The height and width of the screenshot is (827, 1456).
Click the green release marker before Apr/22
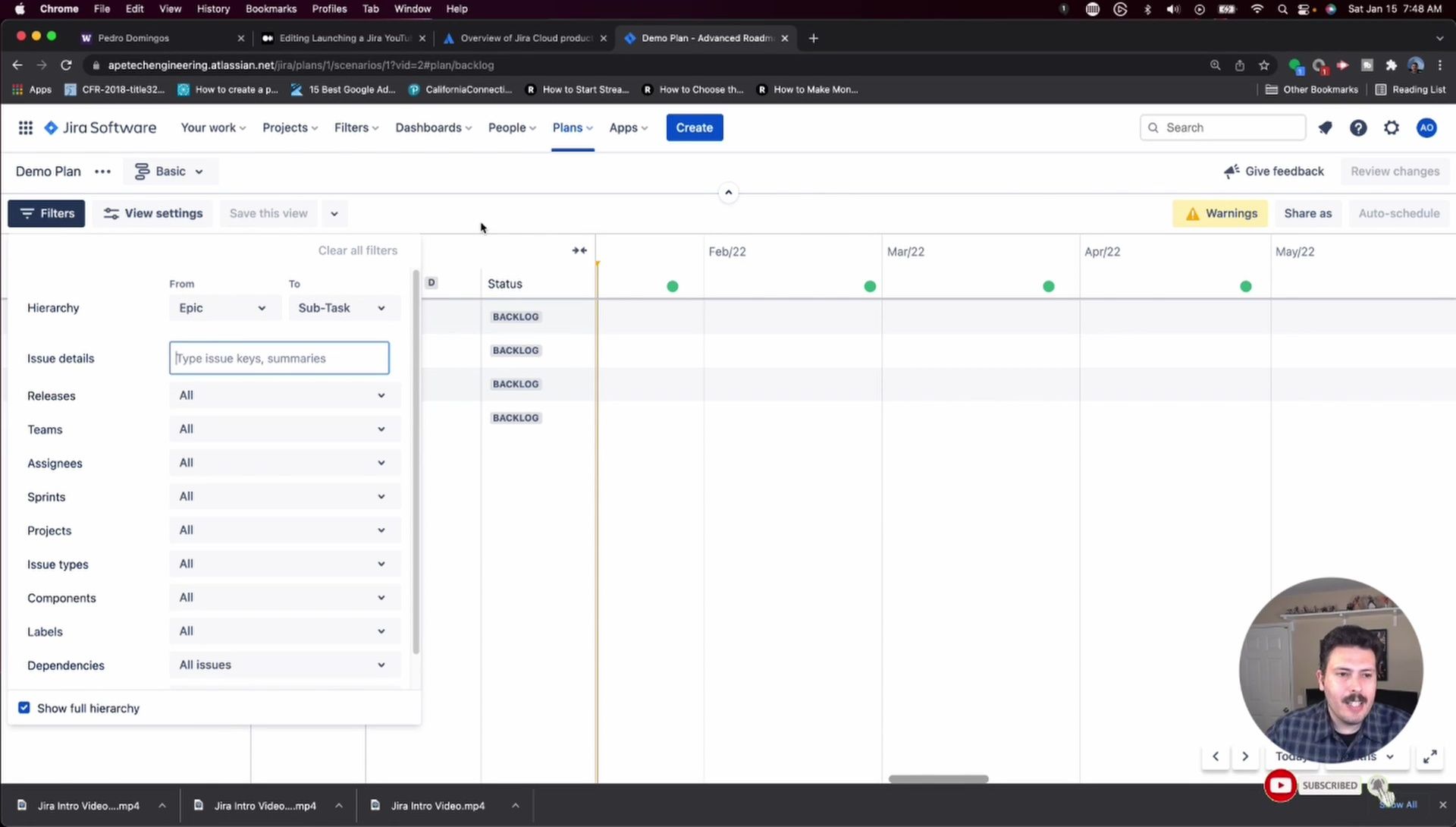click(1049, 286)
